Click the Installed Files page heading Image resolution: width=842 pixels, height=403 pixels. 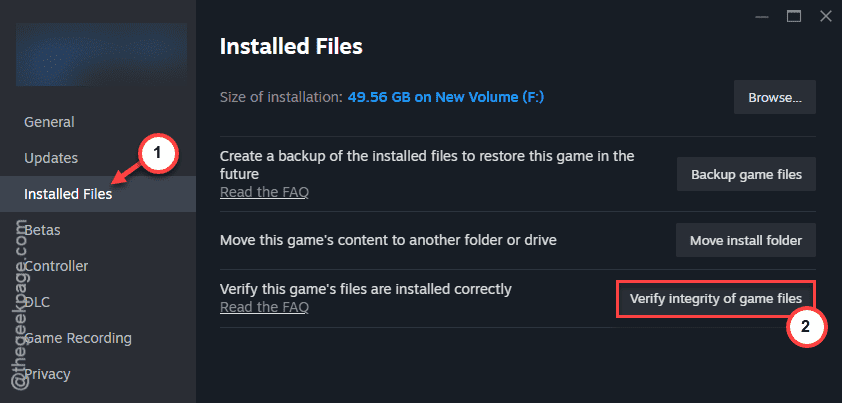point(291,47)
